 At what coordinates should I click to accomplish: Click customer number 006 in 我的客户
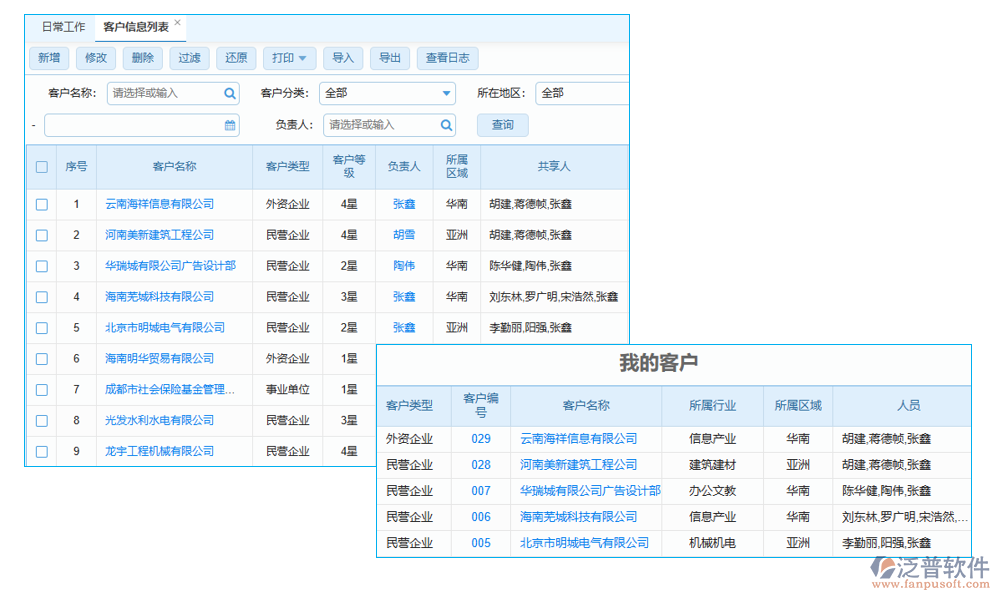pyautogui.click(x=481, y=517)
